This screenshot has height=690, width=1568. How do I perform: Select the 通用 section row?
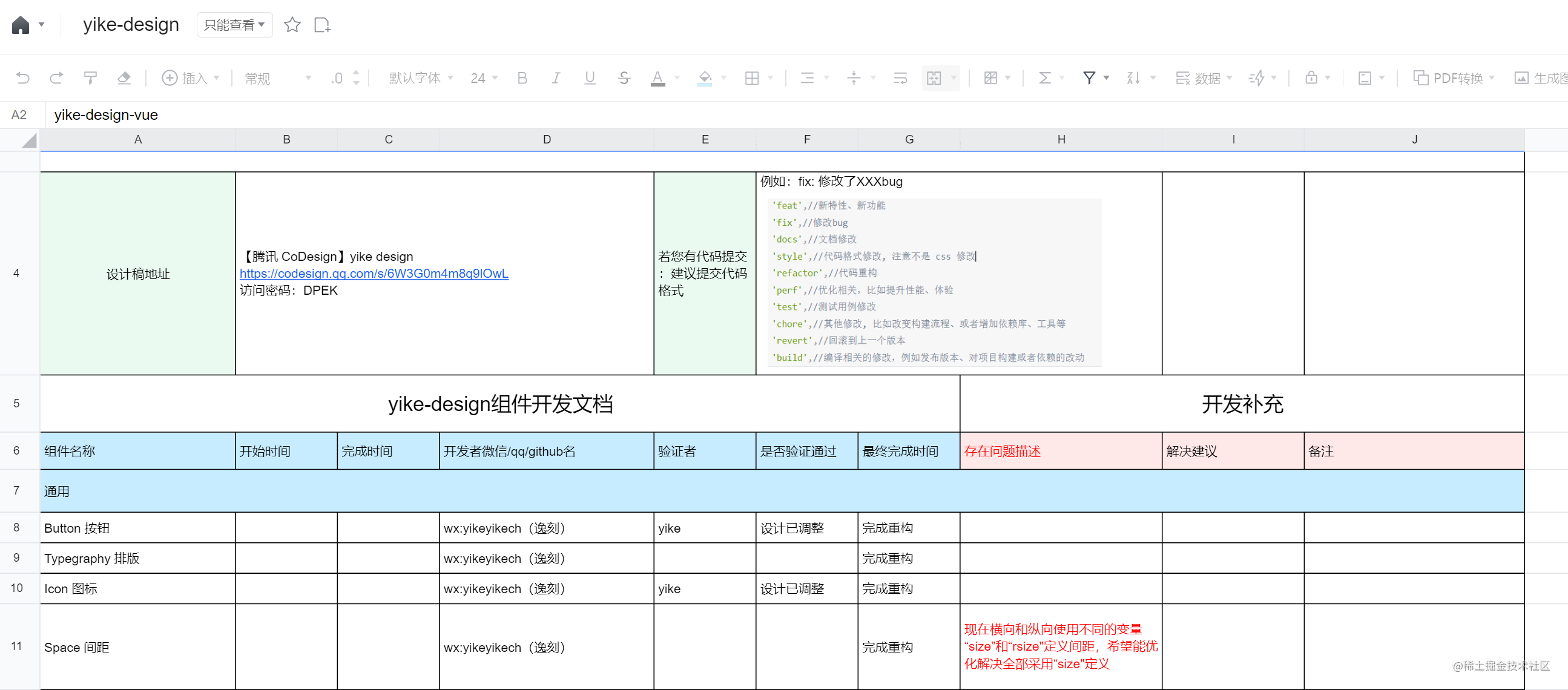tap(782, 491)
